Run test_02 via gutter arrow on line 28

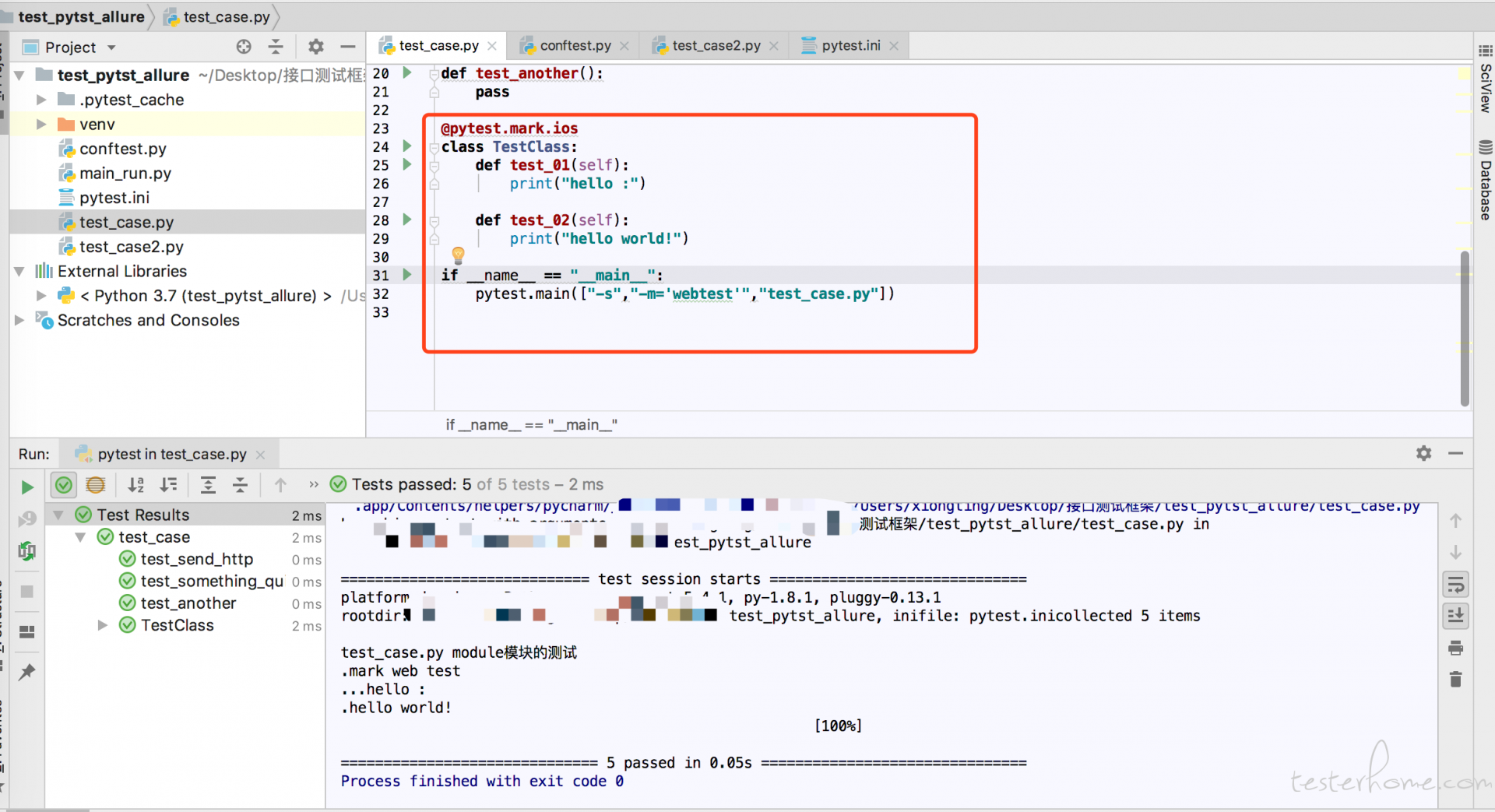(406, 220)
